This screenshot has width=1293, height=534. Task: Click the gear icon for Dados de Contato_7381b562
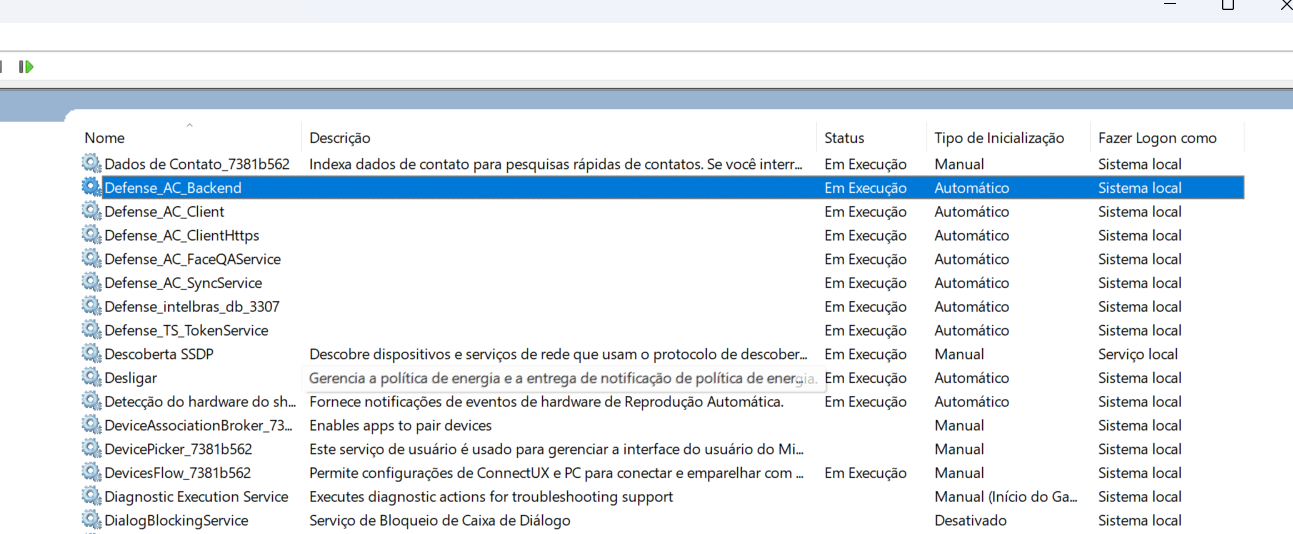pyautogui.click(x=92, y=164)
